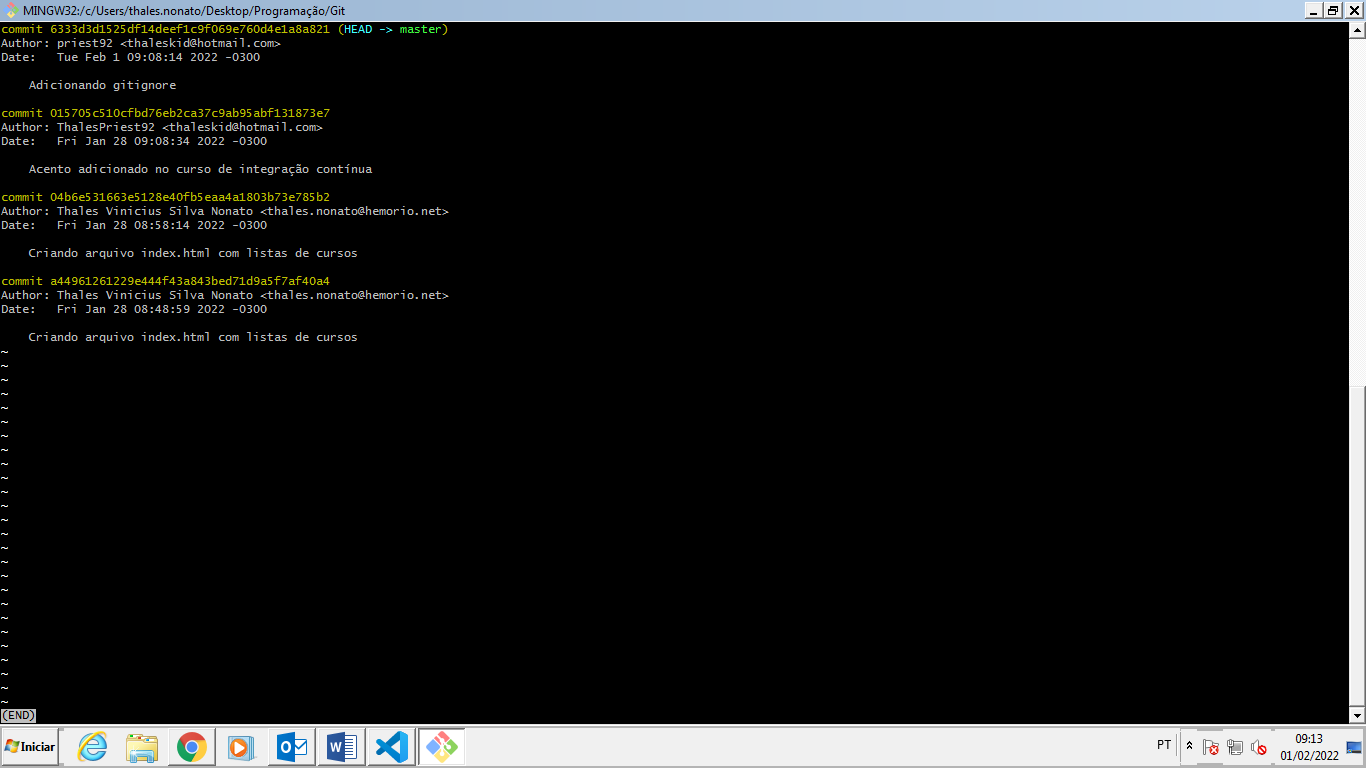Click commit hash 04b6e531663e5128e40fb5eaa4a1803b73e785b2
Screen dimensions: 1366x768
coord(190,197)
